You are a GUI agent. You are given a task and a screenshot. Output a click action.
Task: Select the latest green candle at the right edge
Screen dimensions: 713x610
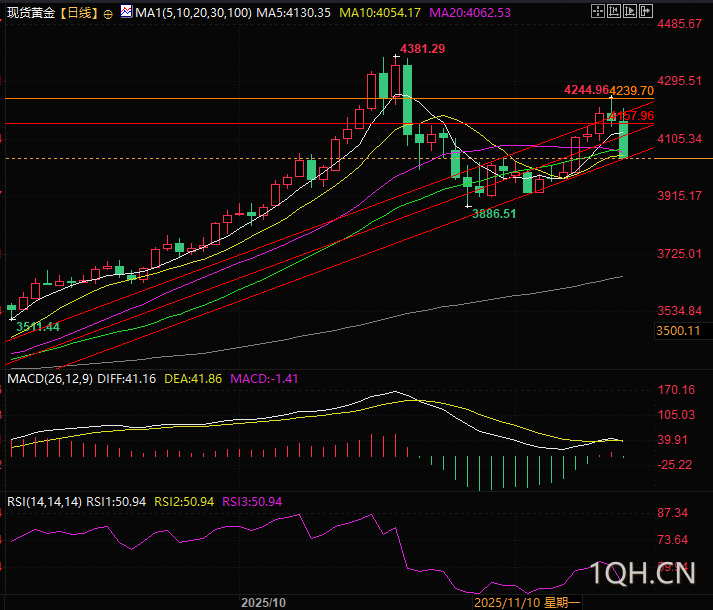(x=623, y=139)
